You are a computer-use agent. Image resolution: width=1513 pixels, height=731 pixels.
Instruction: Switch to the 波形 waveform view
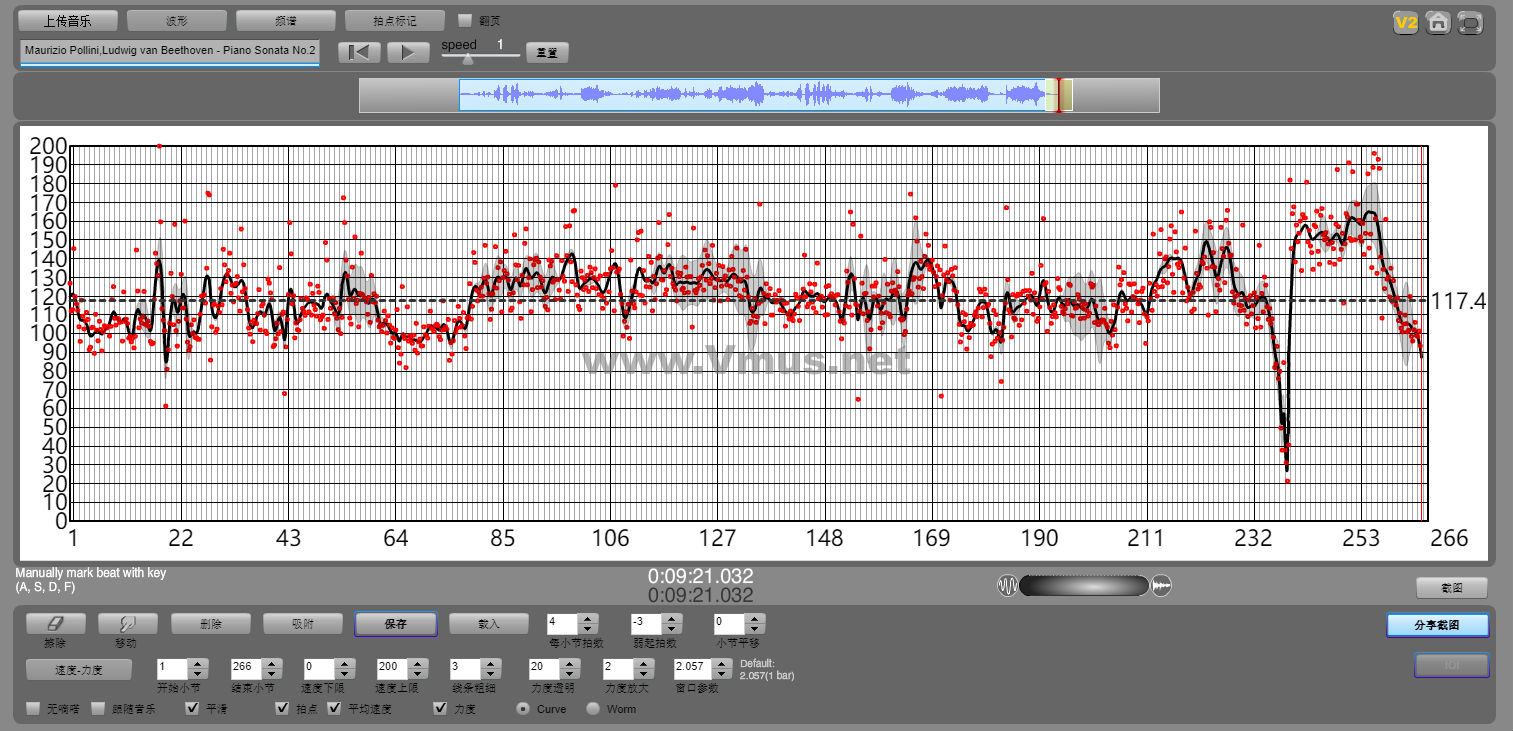(177, 20)
